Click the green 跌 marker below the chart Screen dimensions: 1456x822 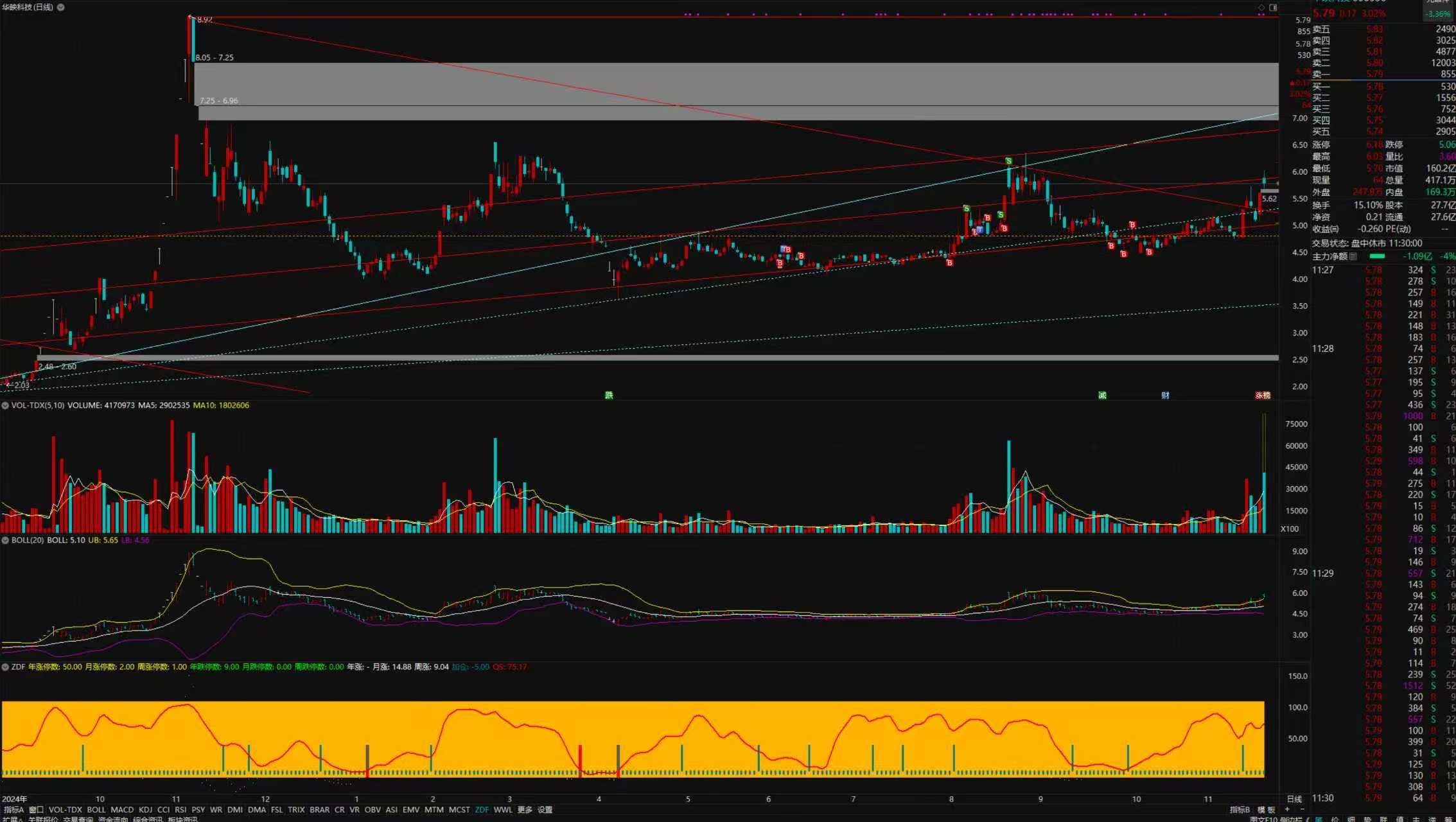609,395
